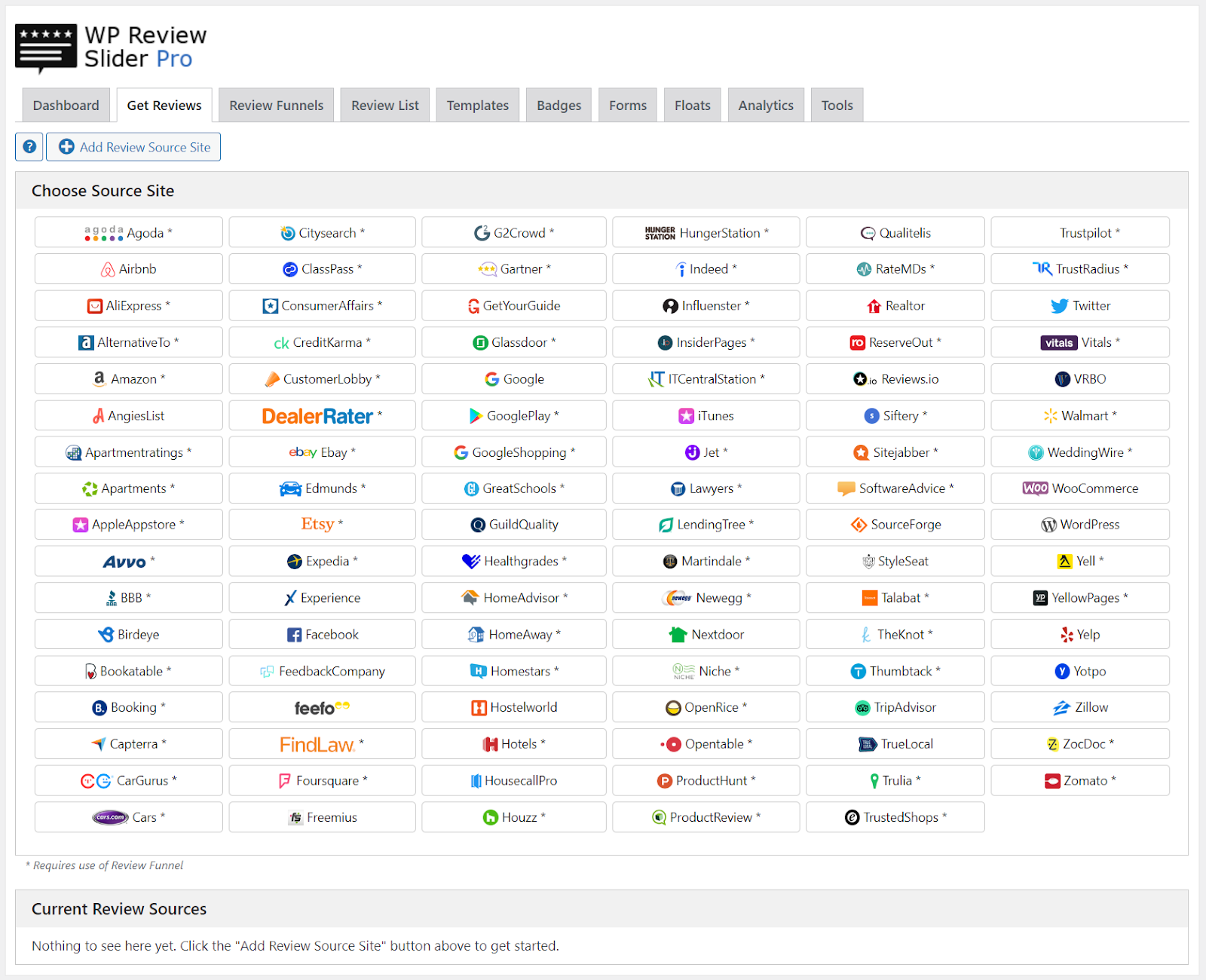Click the Edmunds car icon

(x=291, y=488)
